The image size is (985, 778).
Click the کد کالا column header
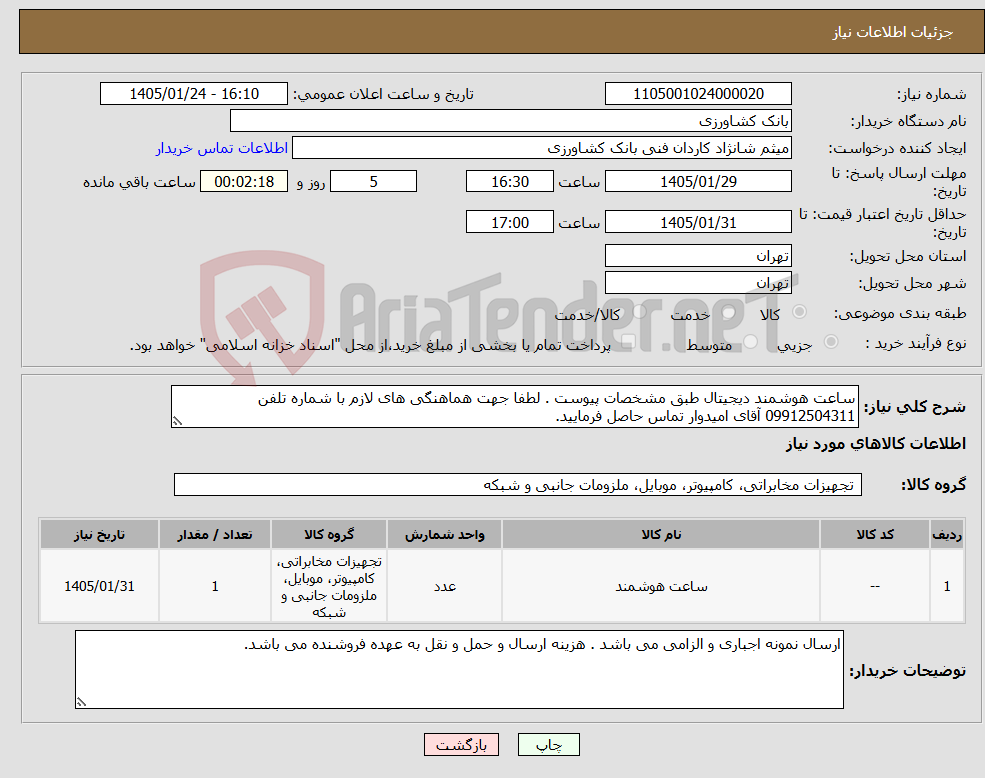coord(874,534)
